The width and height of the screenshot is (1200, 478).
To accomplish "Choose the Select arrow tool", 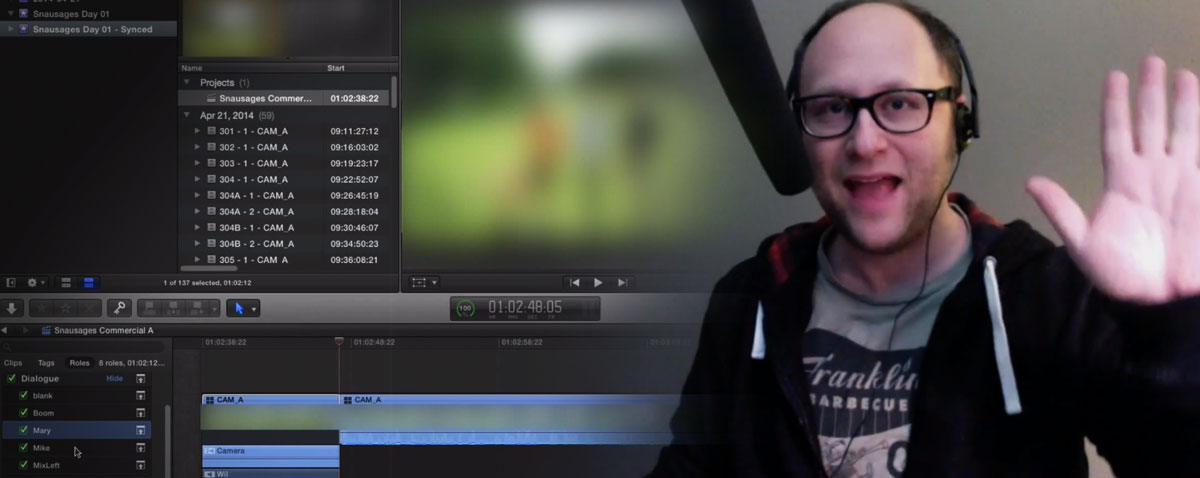I will 238,308.
